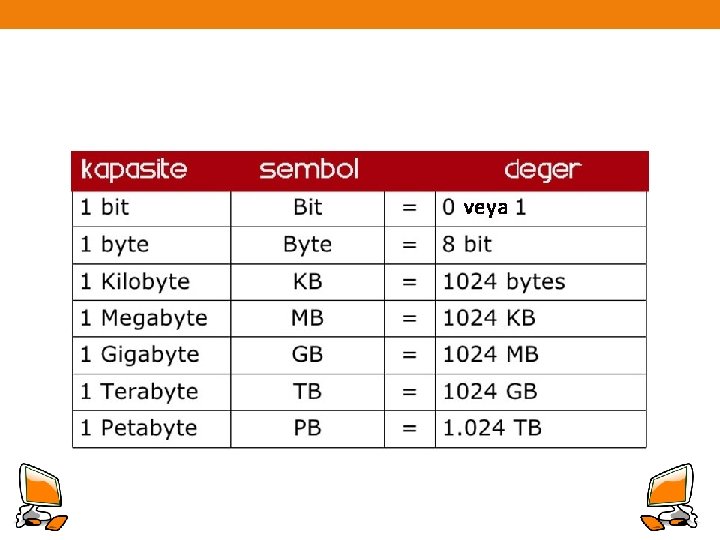
Task: Click the orange banner at the top
Action: point(360,14)
